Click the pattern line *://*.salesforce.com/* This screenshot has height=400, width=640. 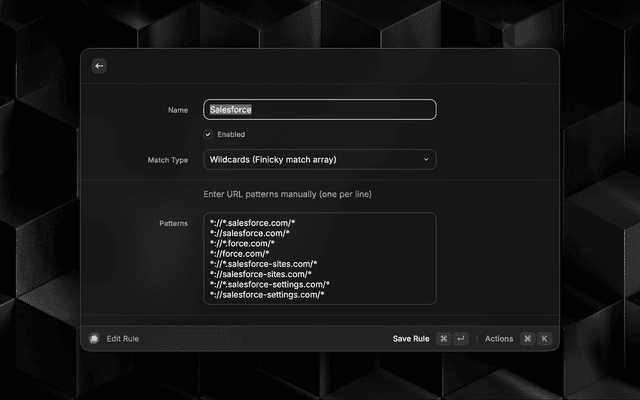pyautogui.click(x=252, y=223)
